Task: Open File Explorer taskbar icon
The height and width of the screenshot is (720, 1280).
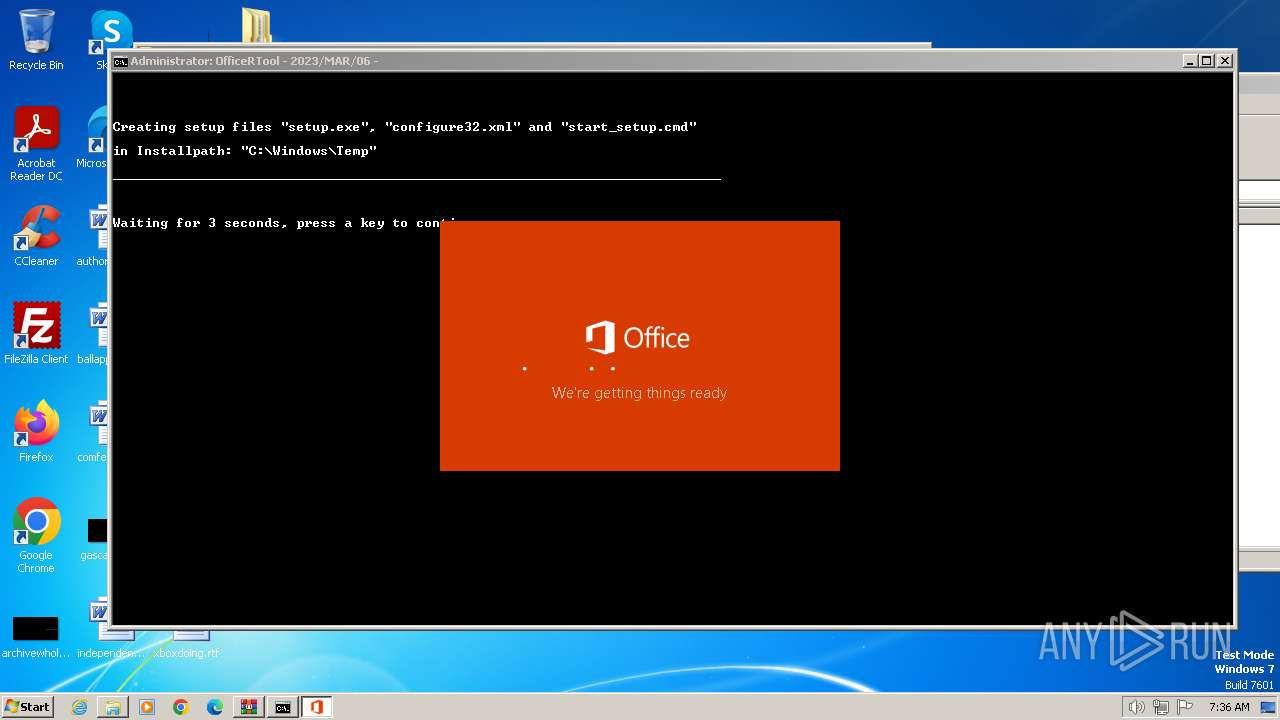Action: coord(113,707)
